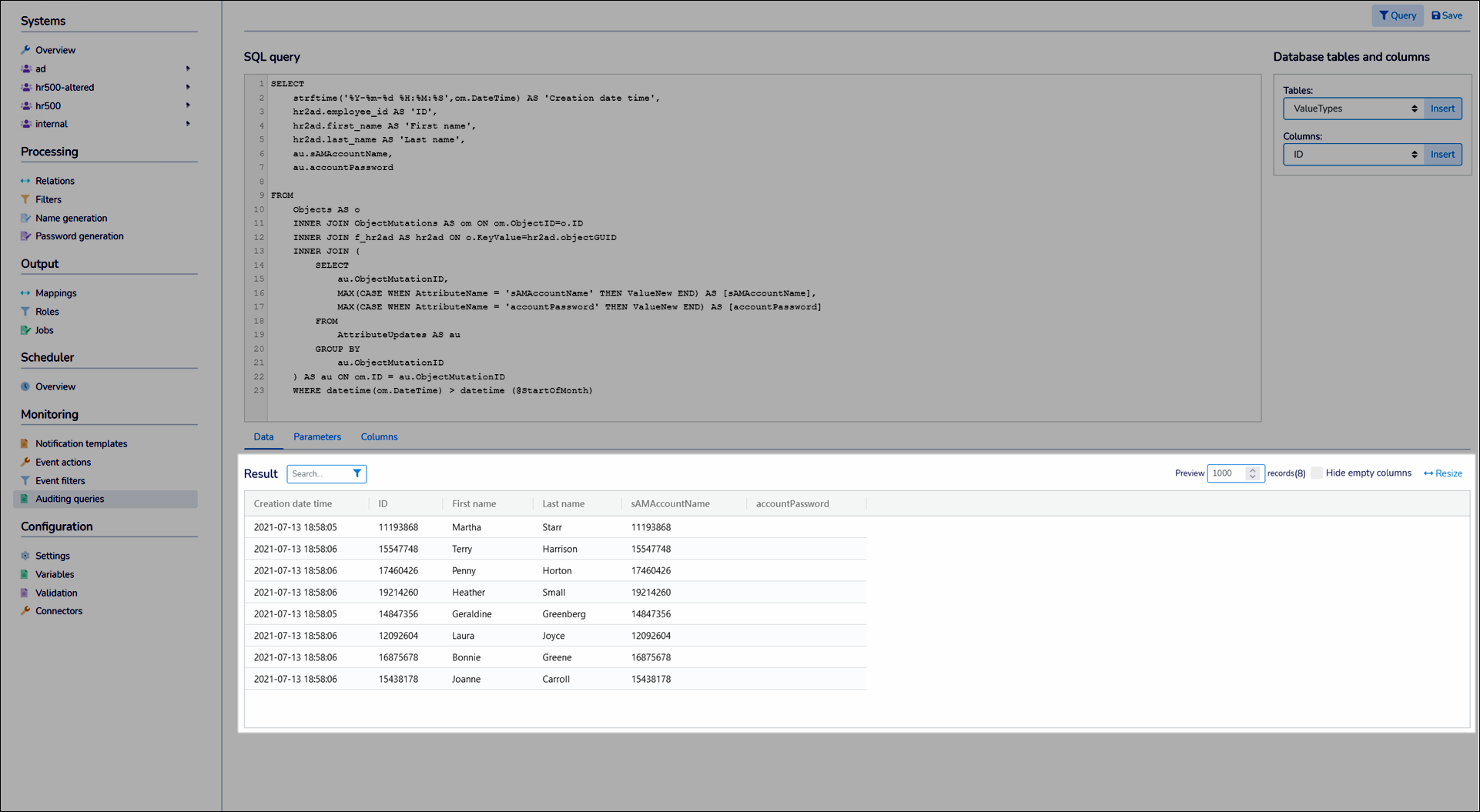Expand the ad system submenu arrow
Image resolution: width=1480 pixels, height=812 pixels.
click(188, 69)
